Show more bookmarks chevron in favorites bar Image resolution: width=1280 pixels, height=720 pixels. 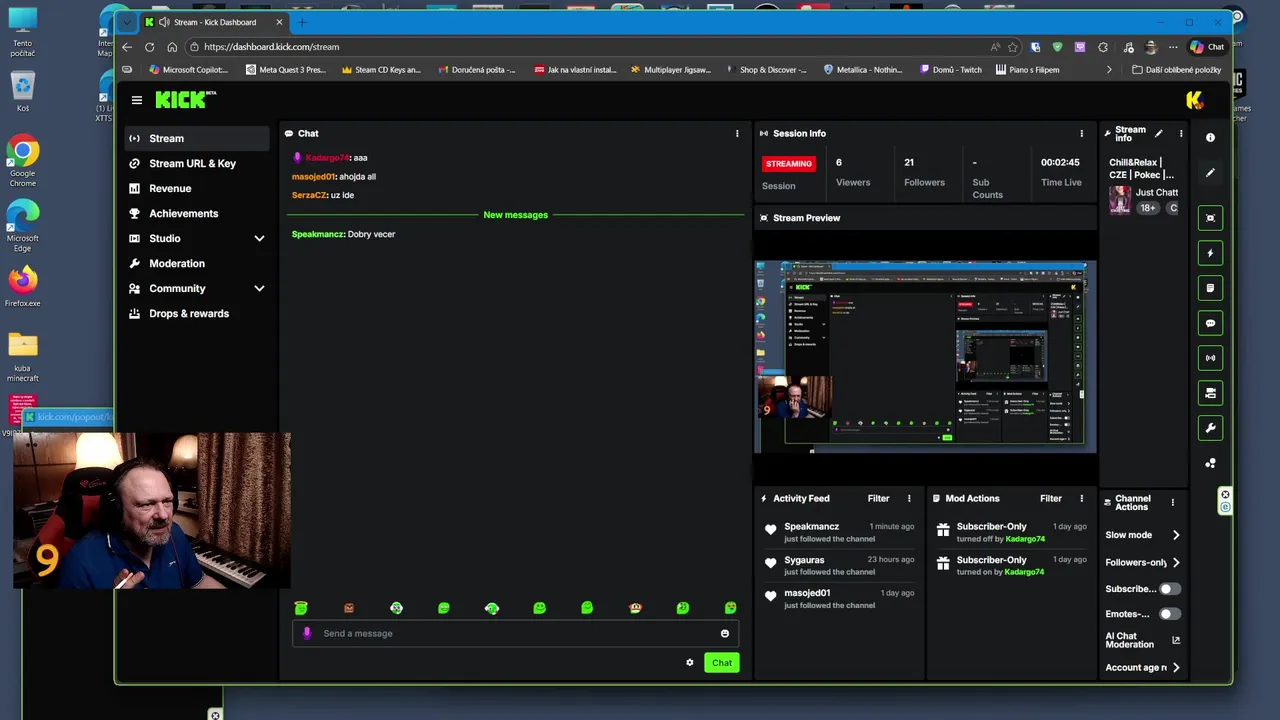[1108, 70]
